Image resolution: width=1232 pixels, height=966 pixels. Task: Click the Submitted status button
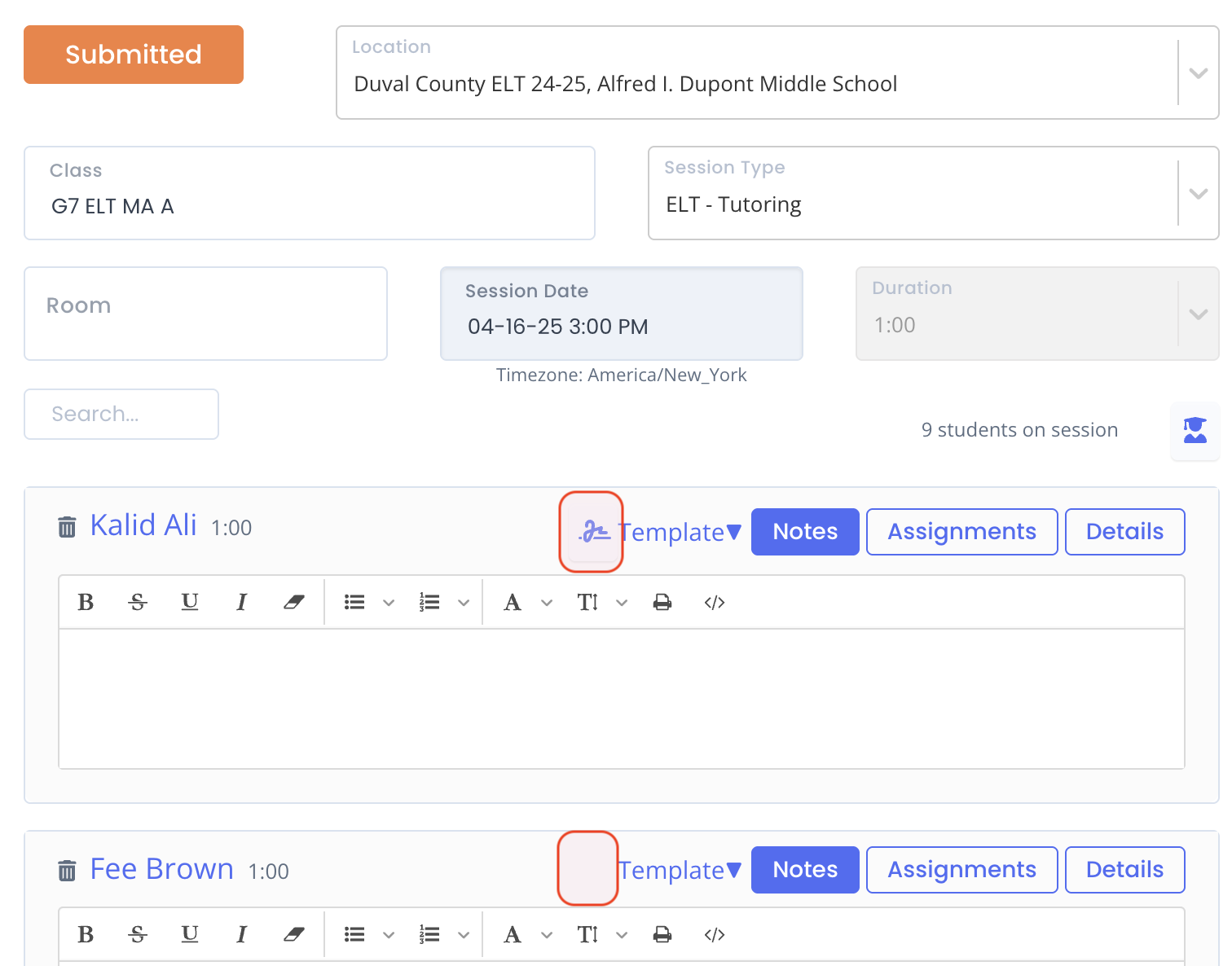pyautogui.click(x=134, y=55)
